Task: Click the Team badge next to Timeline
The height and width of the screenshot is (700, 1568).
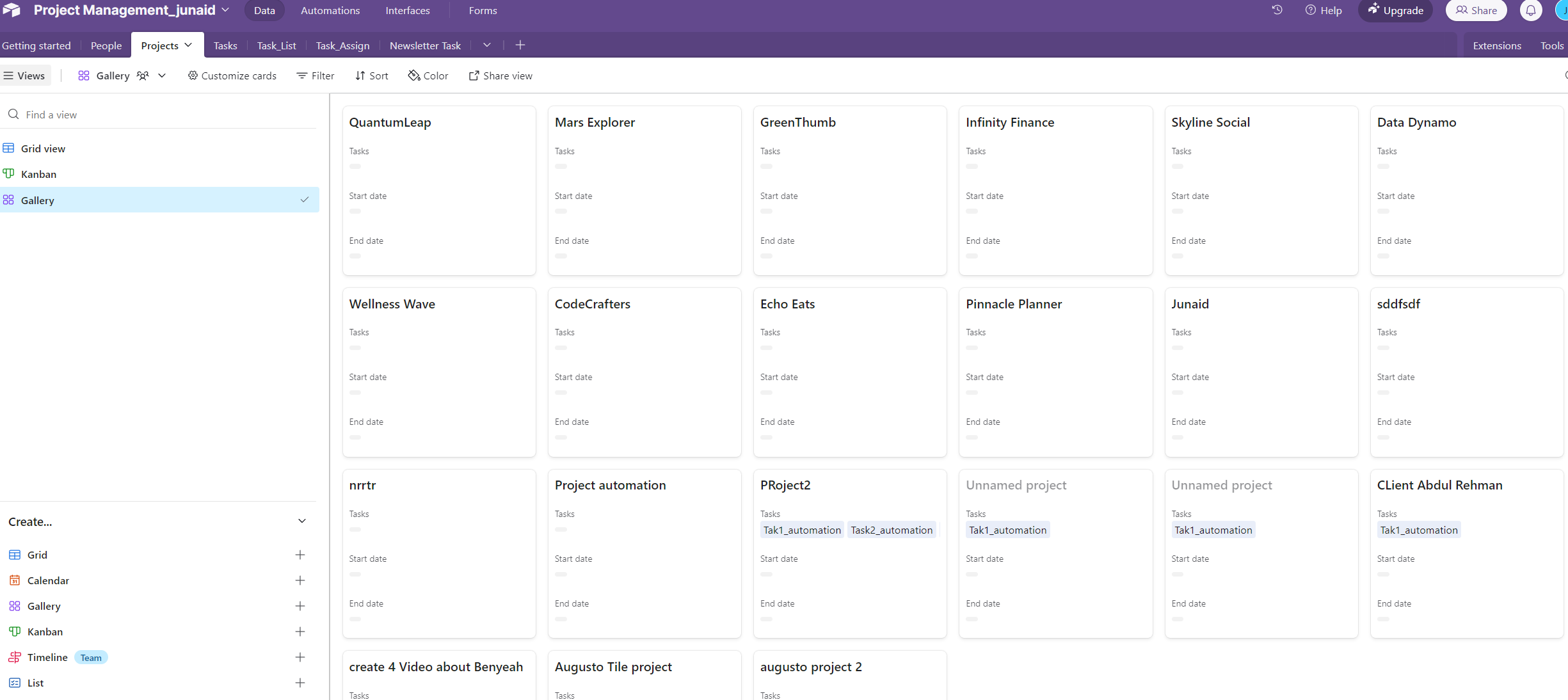Action: pos(91,657)
